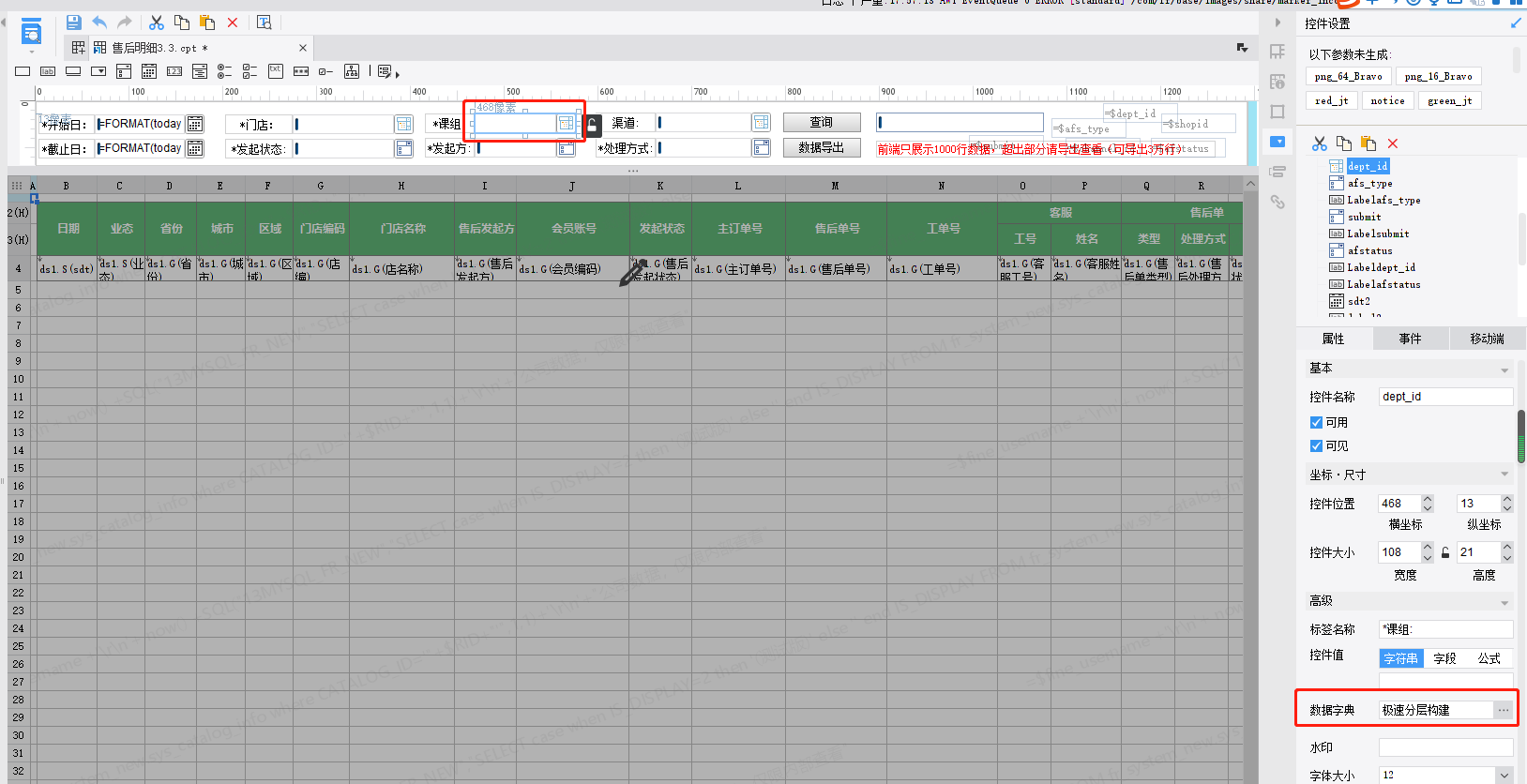1527x784 pixels.
Task: Select 字段 as widget value type
Action: coord(1445,658)
